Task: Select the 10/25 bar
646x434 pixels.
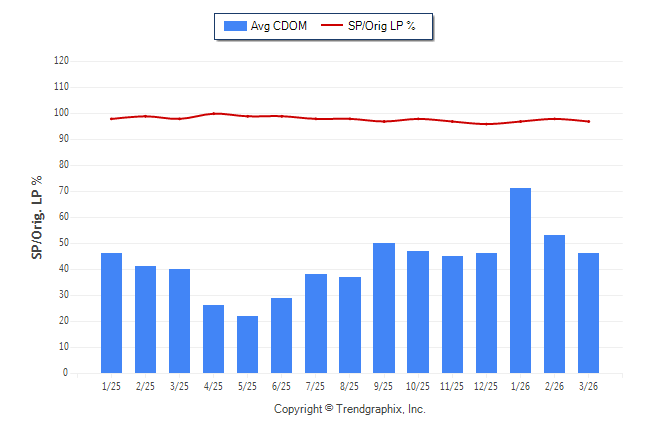Action: [x=418, y=312]
